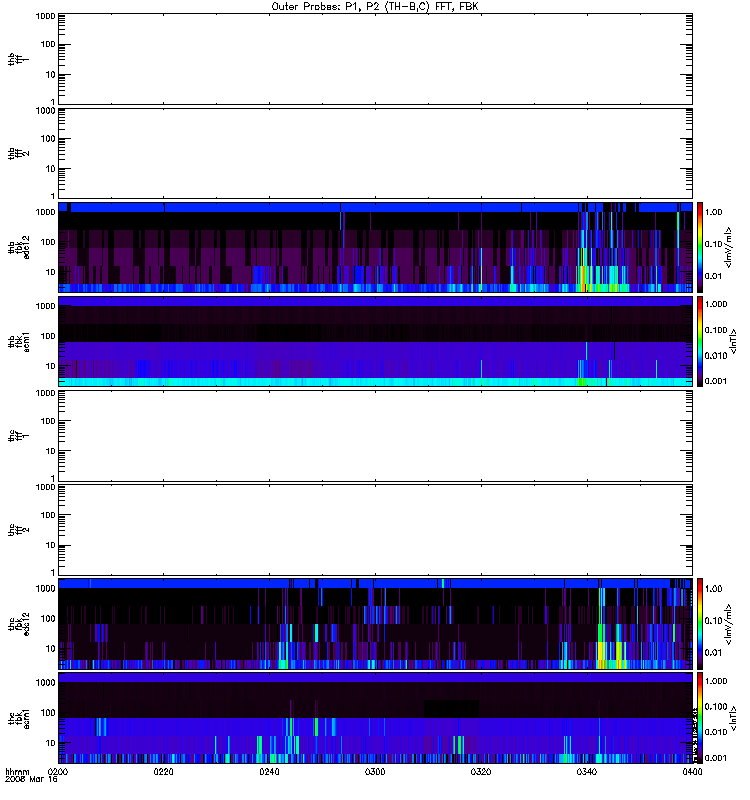Click the plot title 'Outer Probes: P1, P2 (TH-B,C) FFT, FBK'
This screenshot has height=800, width=750.
point(375,7)
